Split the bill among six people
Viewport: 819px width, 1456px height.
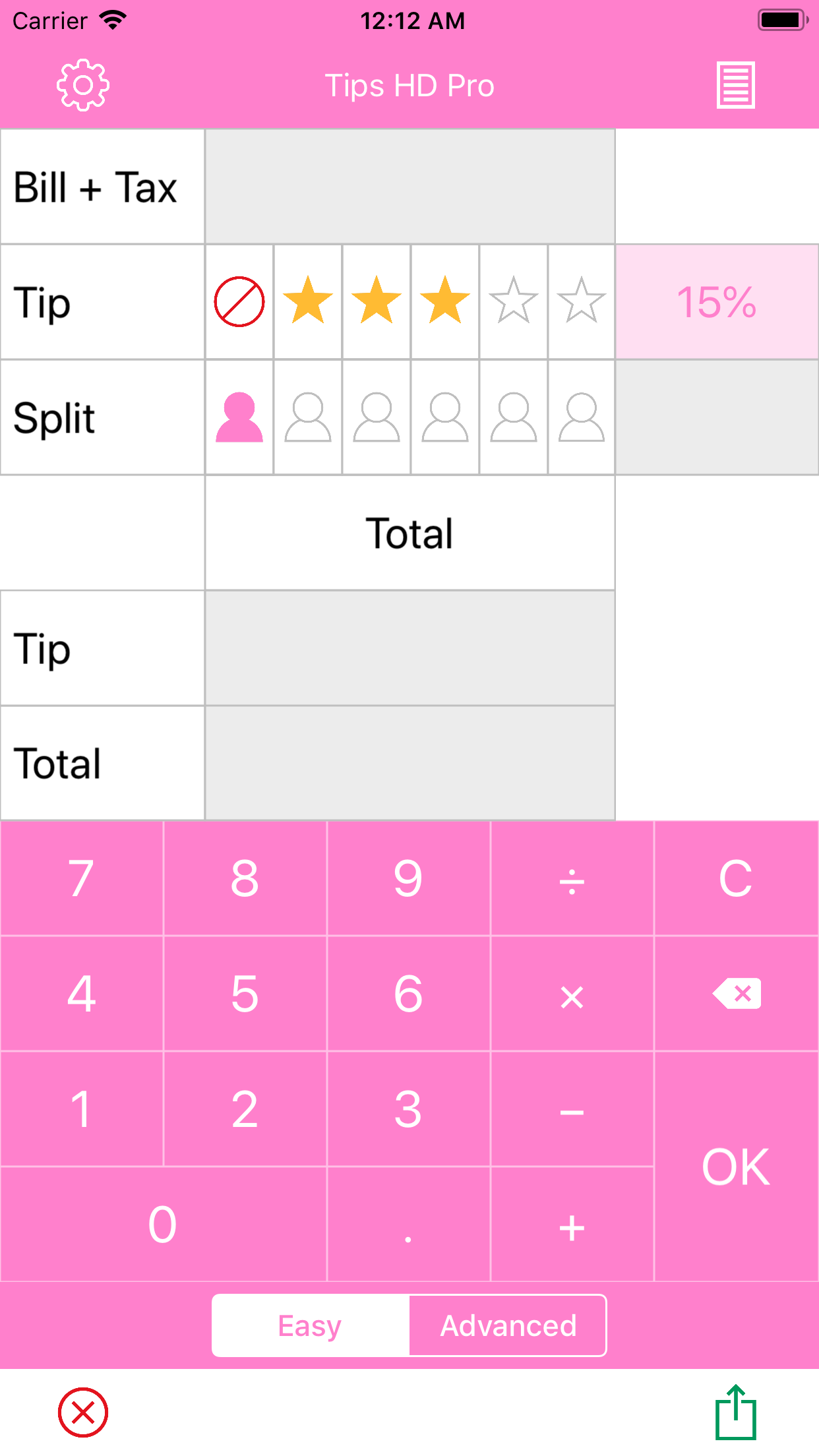pyautogui.click(x=582, y=417)
